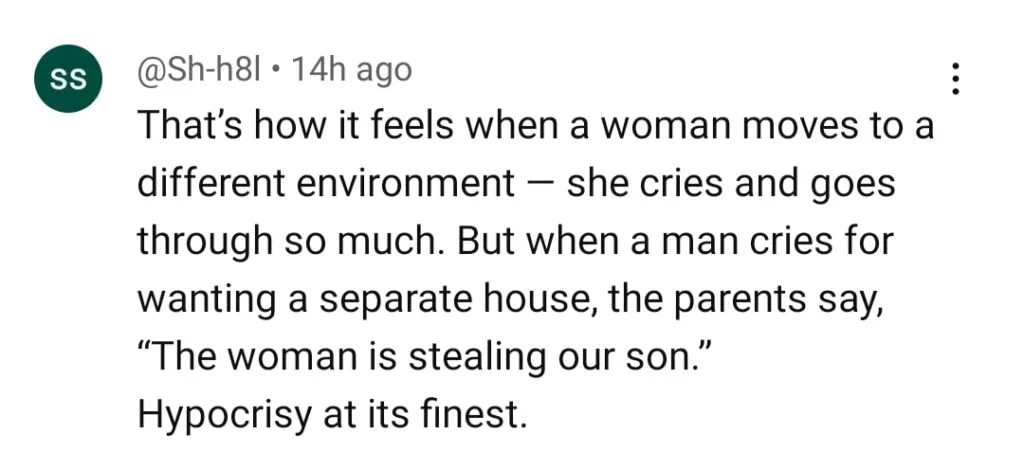Click the green SS profile avatar
This screenshot has height=470, width=1024.
tap(68, 79)
